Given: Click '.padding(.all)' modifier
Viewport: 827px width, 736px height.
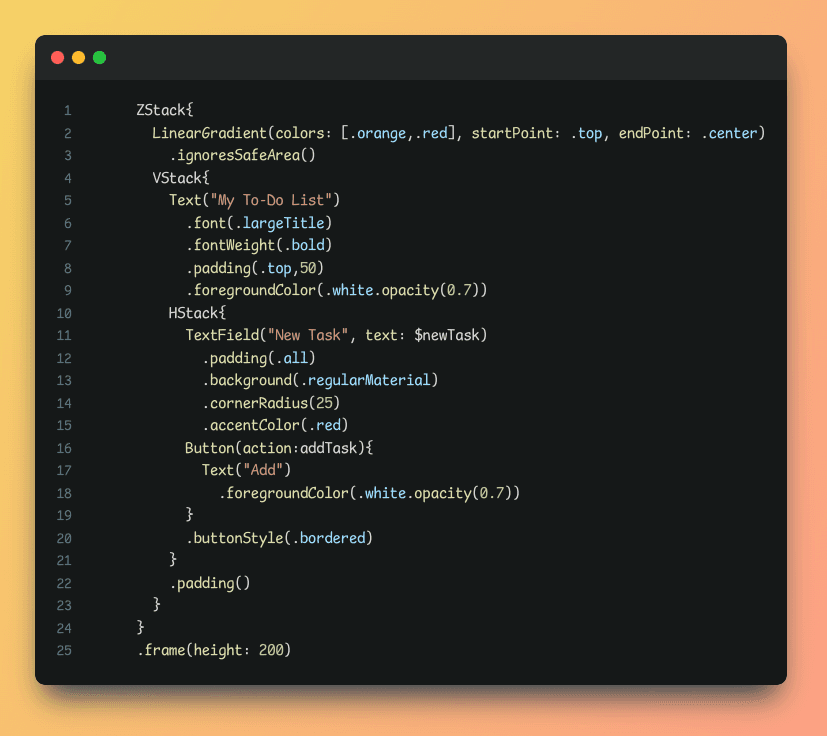Looking at the screenshot, I should point(258,358).
